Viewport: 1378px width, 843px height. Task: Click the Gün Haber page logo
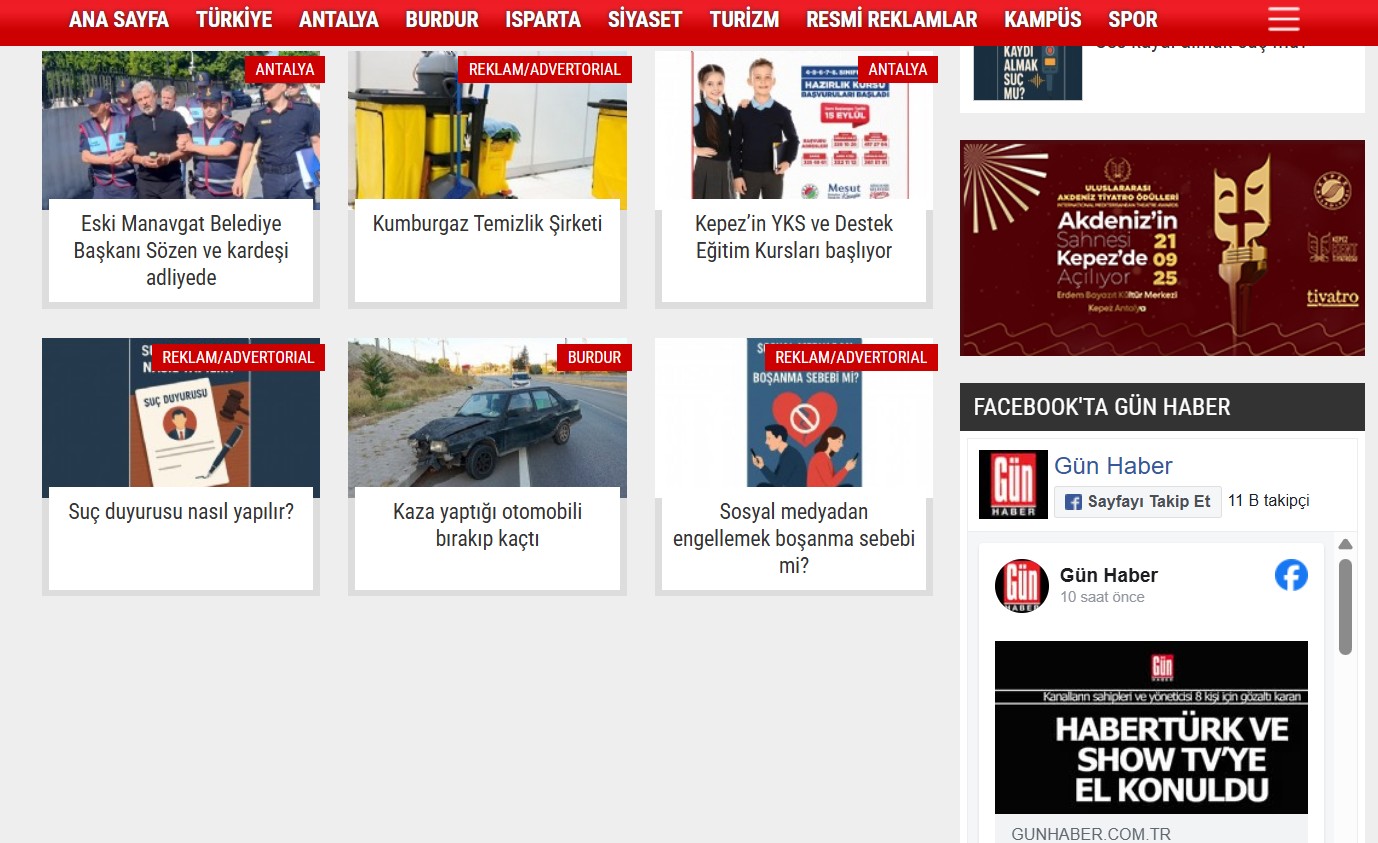(1013, 484)
